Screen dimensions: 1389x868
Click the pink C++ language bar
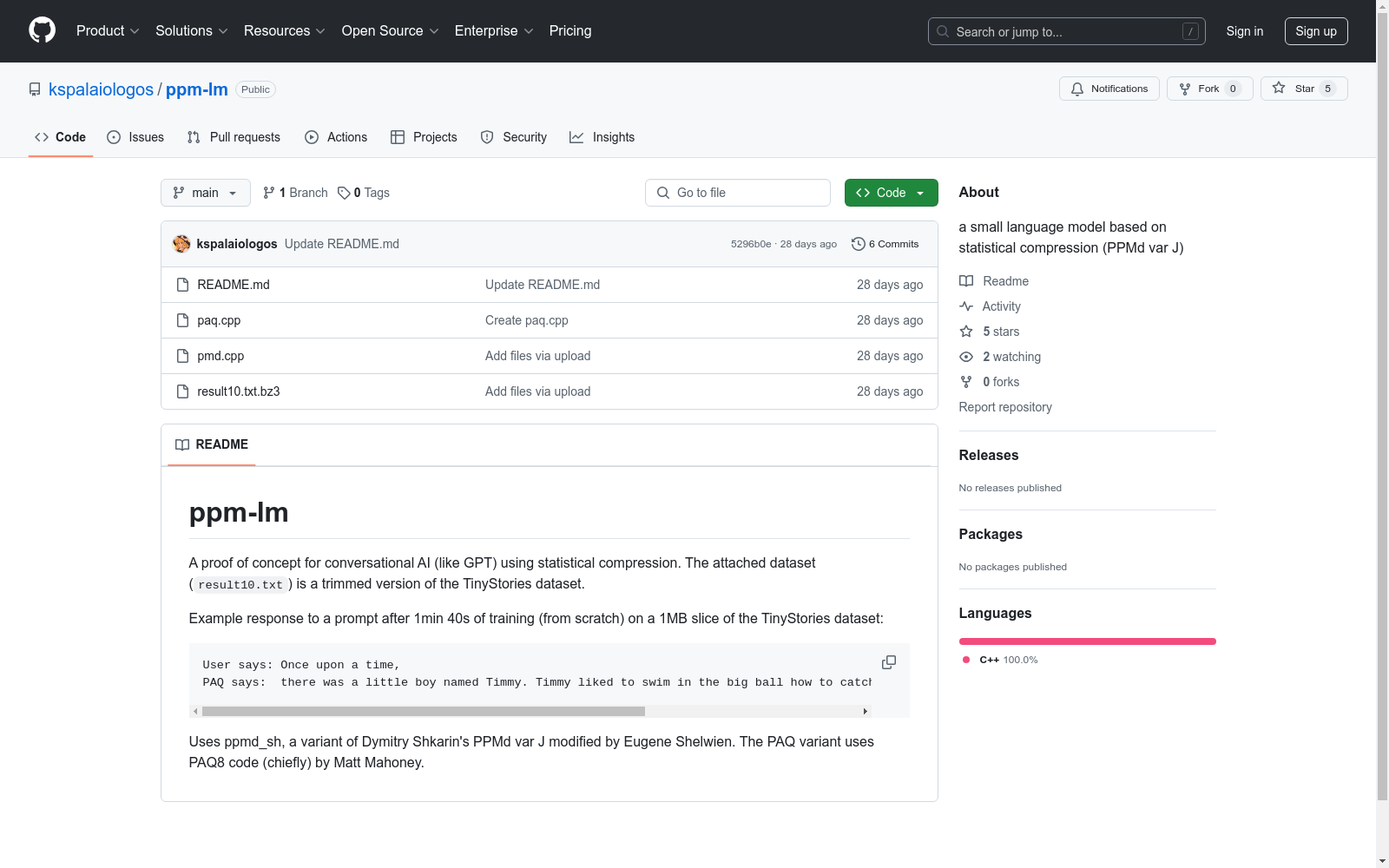[x=1088, y=641]
